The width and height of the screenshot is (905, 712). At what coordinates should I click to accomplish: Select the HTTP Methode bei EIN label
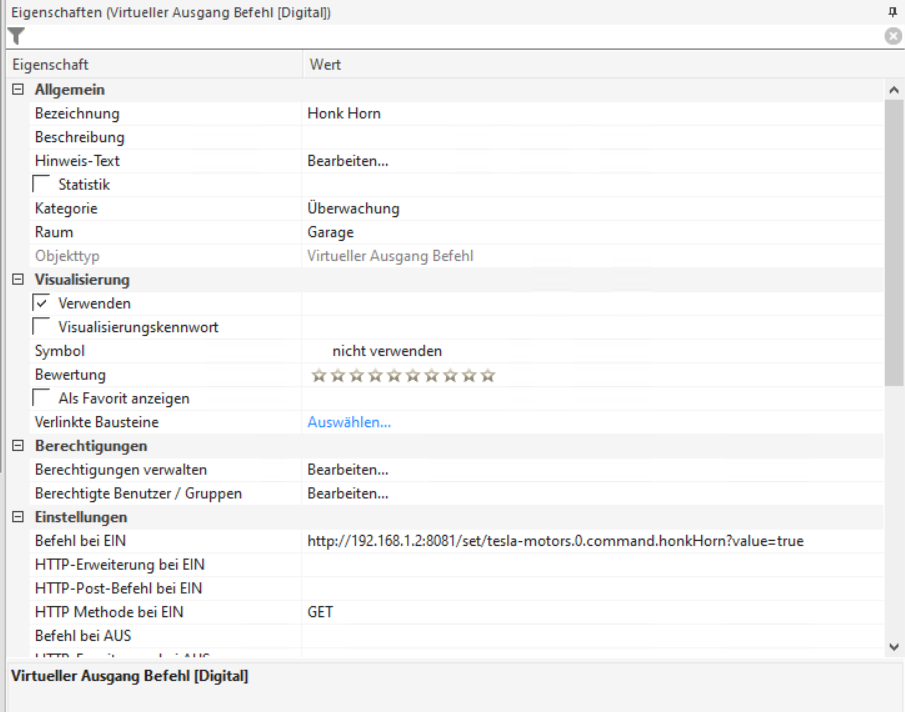[109, 612]
